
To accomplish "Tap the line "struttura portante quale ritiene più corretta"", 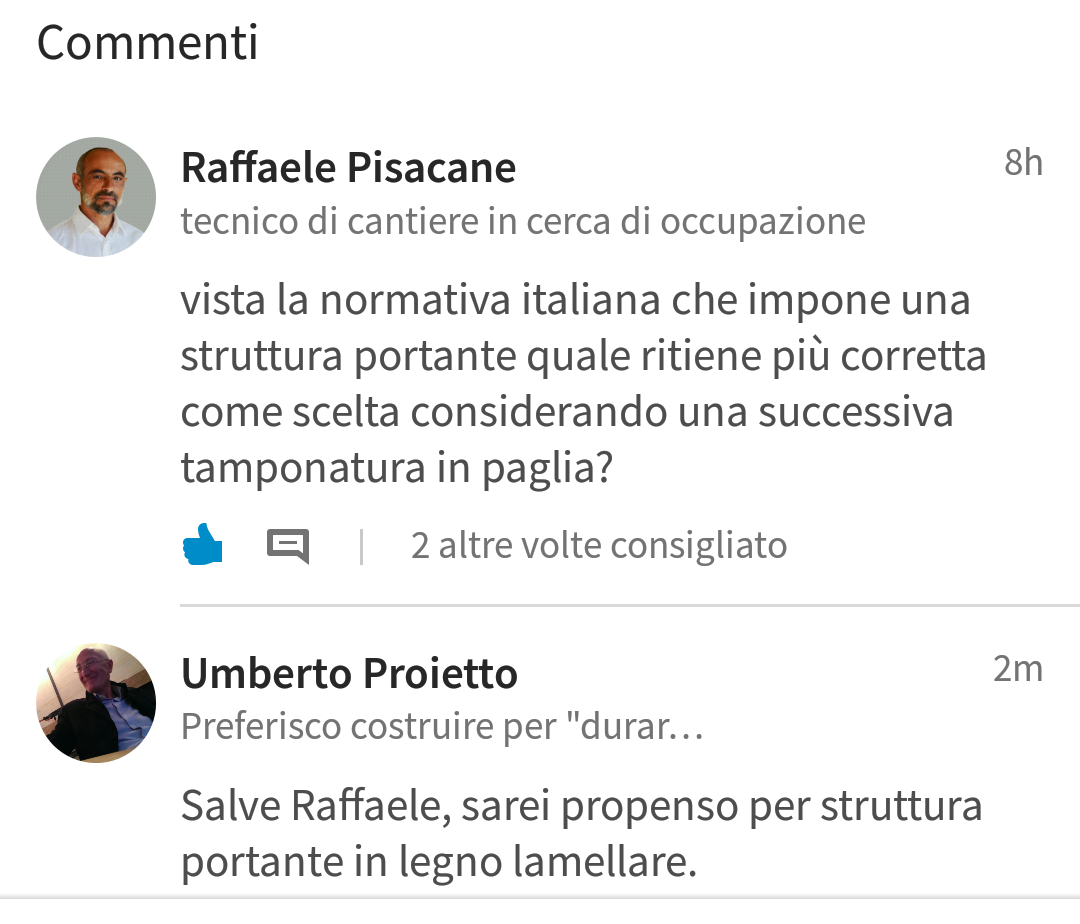I will point(583,357).
